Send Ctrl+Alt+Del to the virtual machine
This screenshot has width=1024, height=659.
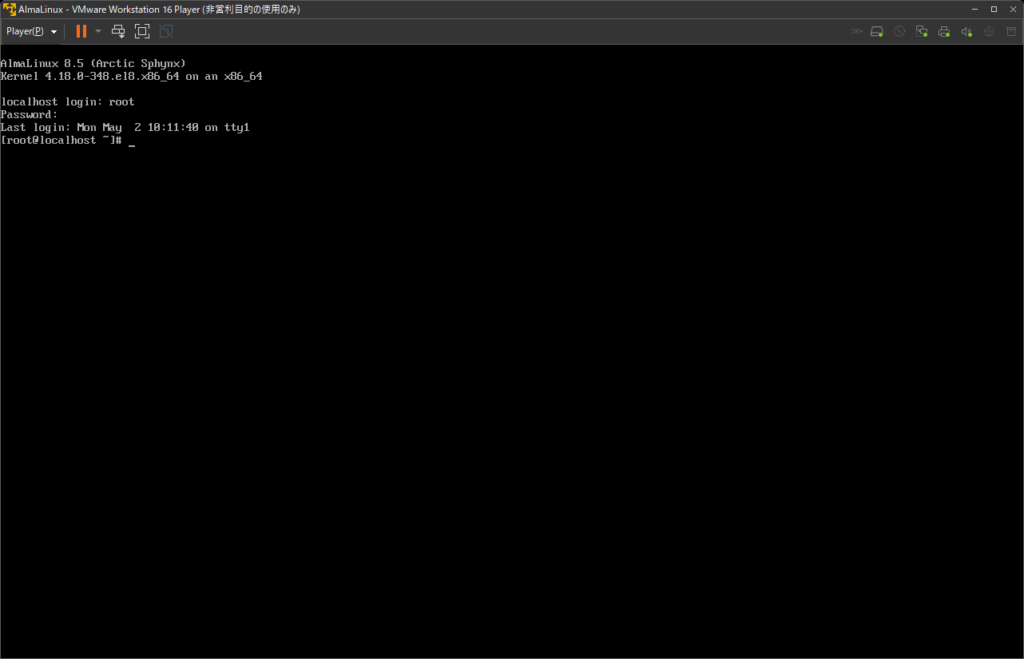(x=118, y=31)
